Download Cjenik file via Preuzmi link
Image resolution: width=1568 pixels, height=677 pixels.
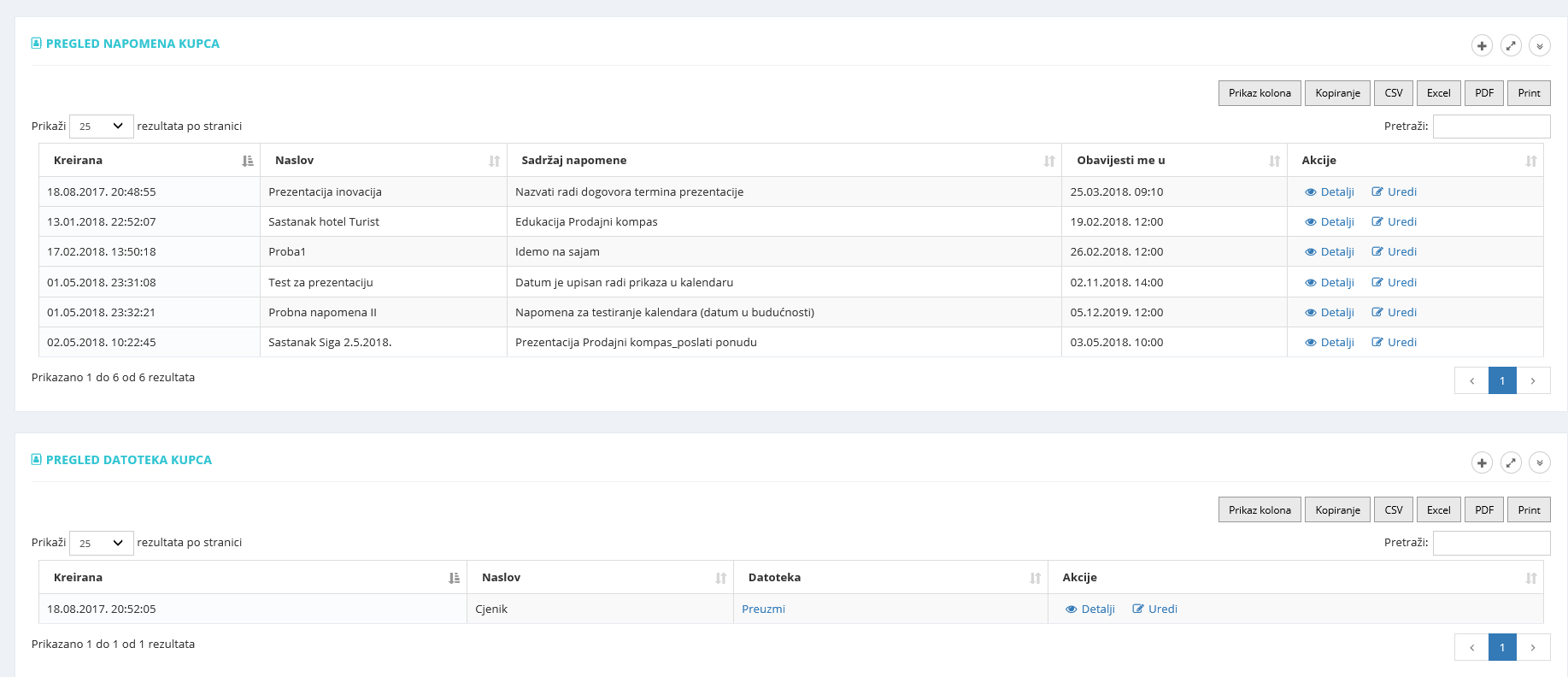[763, 609]
